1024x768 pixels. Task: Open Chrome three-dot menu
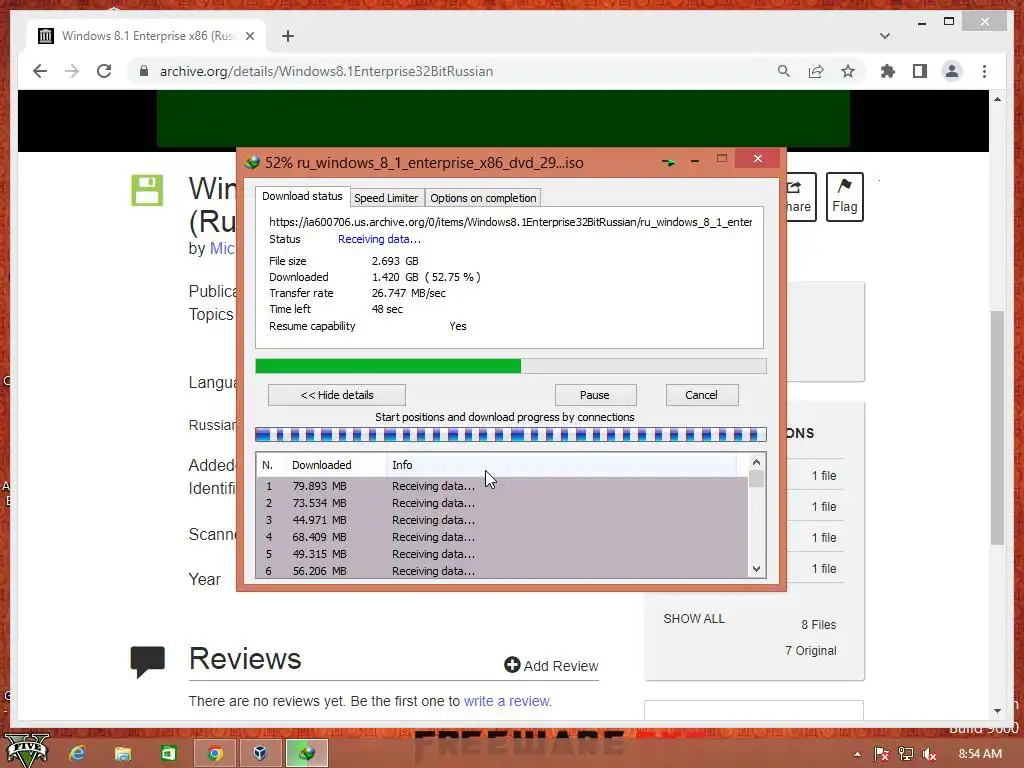[x=984, y=71]
